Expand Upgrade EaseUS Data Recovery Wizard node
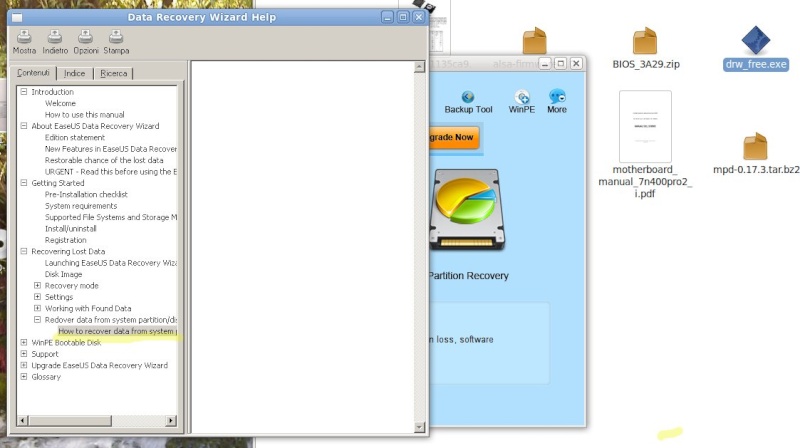 (23, 365)
